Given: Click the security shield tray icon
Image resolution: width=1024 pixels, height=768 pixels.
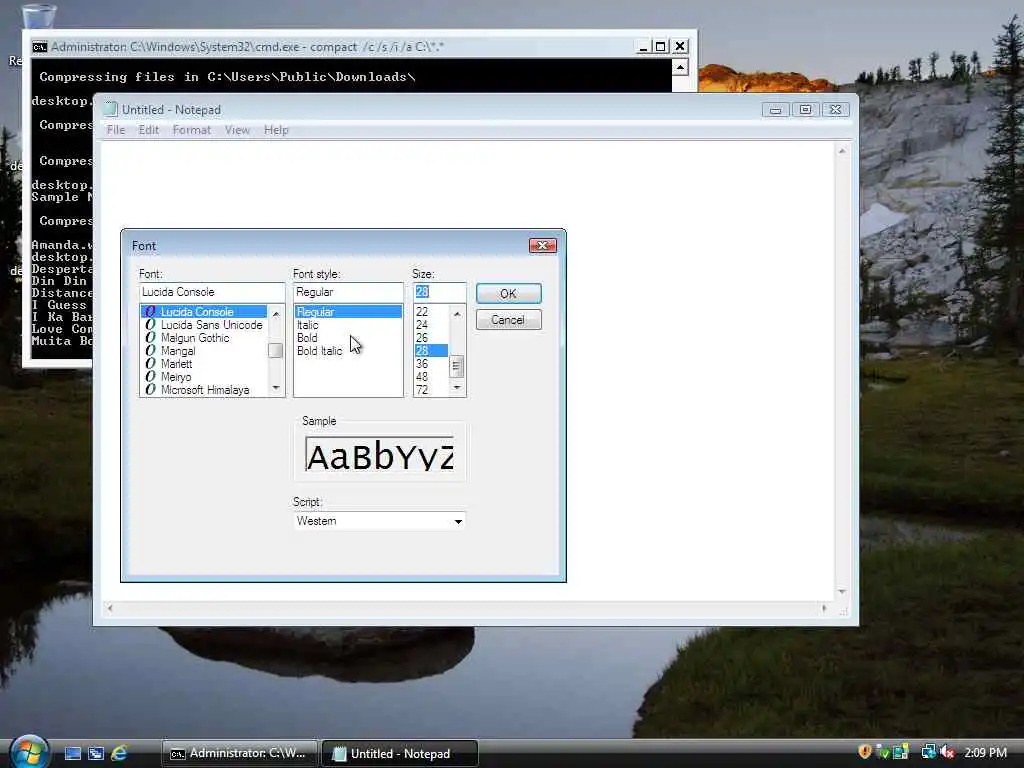Looking at the screenshot, I should [x=865, y=752].
